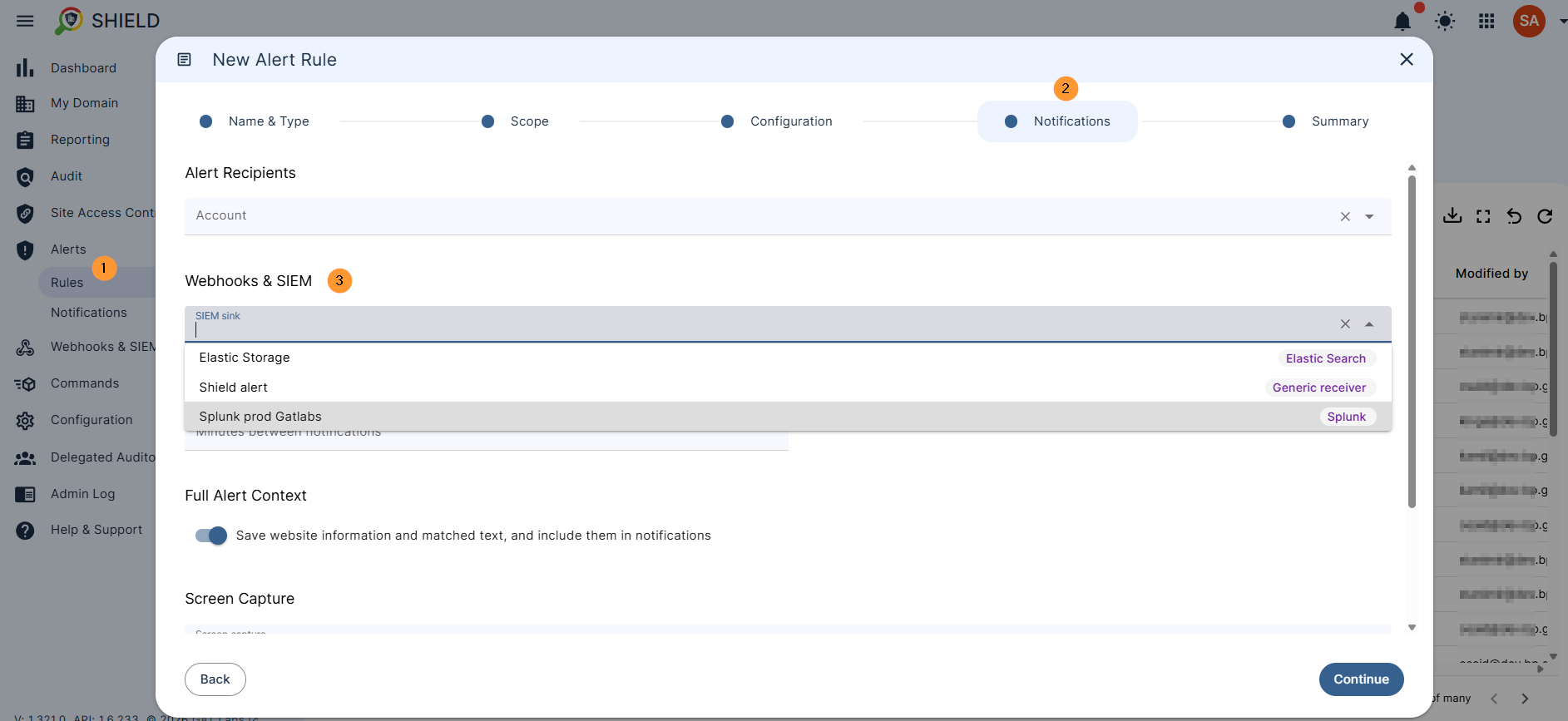Open Notifications under Alerts
Viewport: 1568px width, 721px height.
pyautogui.click(x=89, y=313)
